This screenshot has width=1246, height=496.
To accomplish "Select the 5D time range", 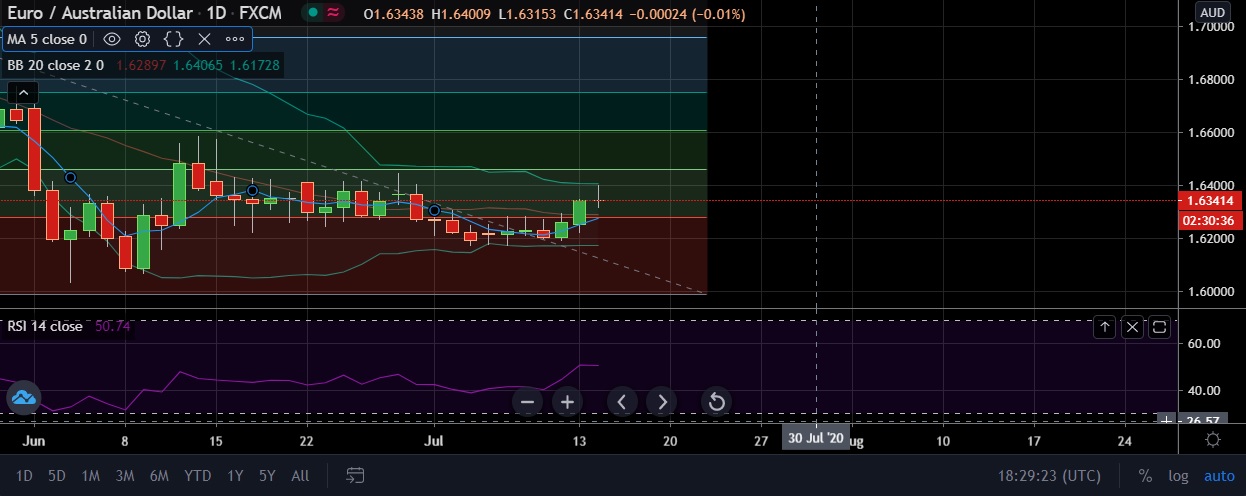I will click(x=57, y=476).
